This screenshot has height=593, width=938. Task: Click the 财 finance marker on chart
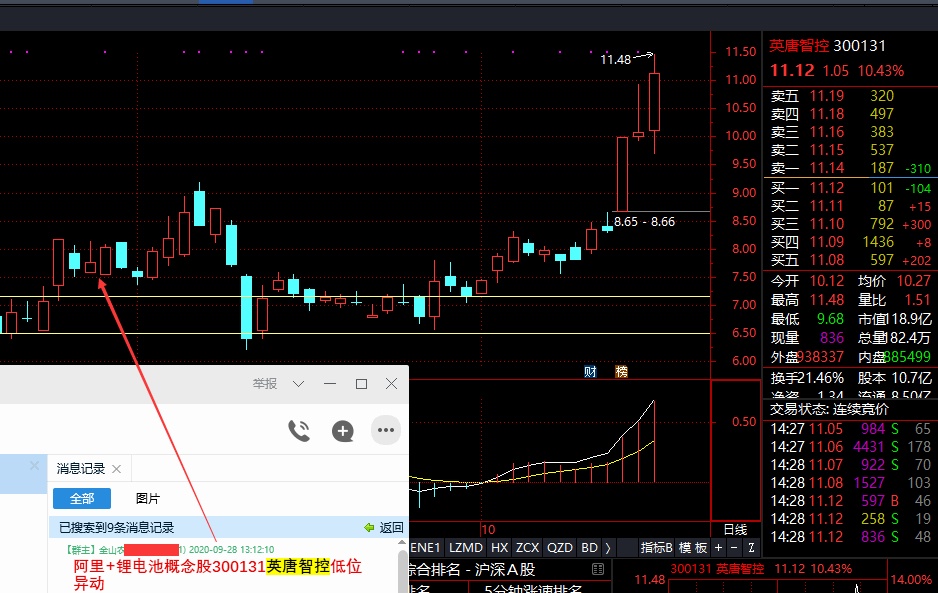pos(590,372)
